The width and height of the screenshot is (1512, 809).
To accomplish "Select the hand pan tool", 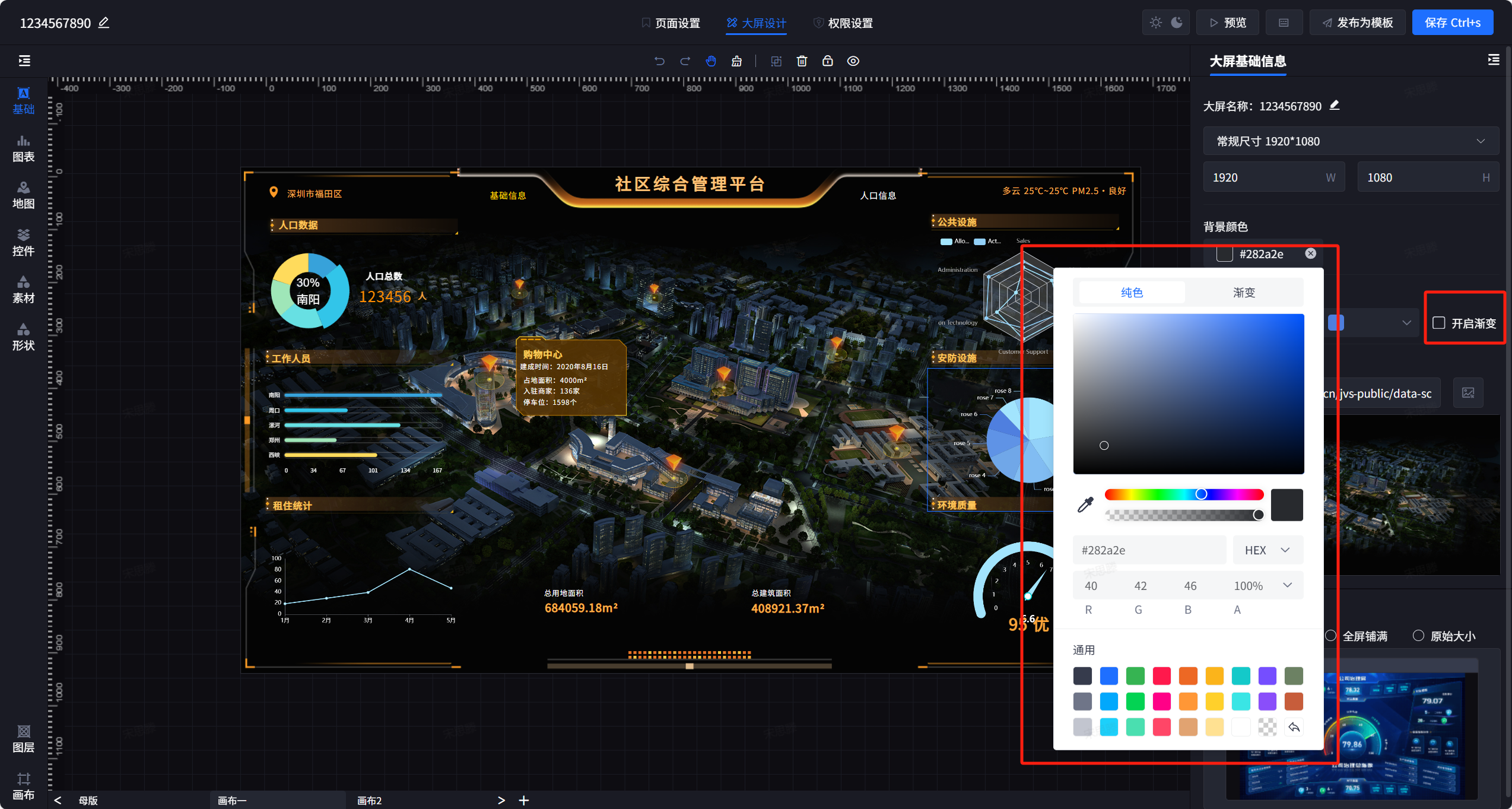I will (x=711, y=61).
